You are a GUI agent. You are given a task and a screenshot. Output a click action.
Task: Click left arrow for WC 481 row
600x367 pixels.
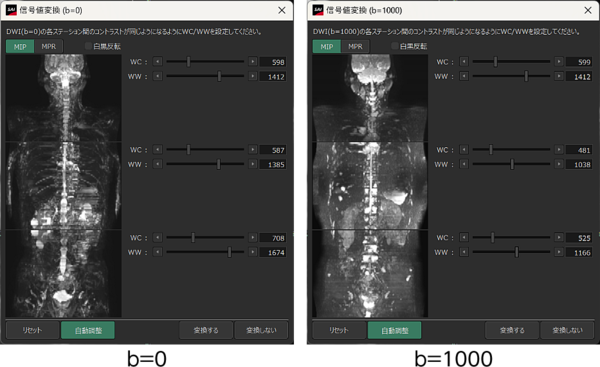464,149
